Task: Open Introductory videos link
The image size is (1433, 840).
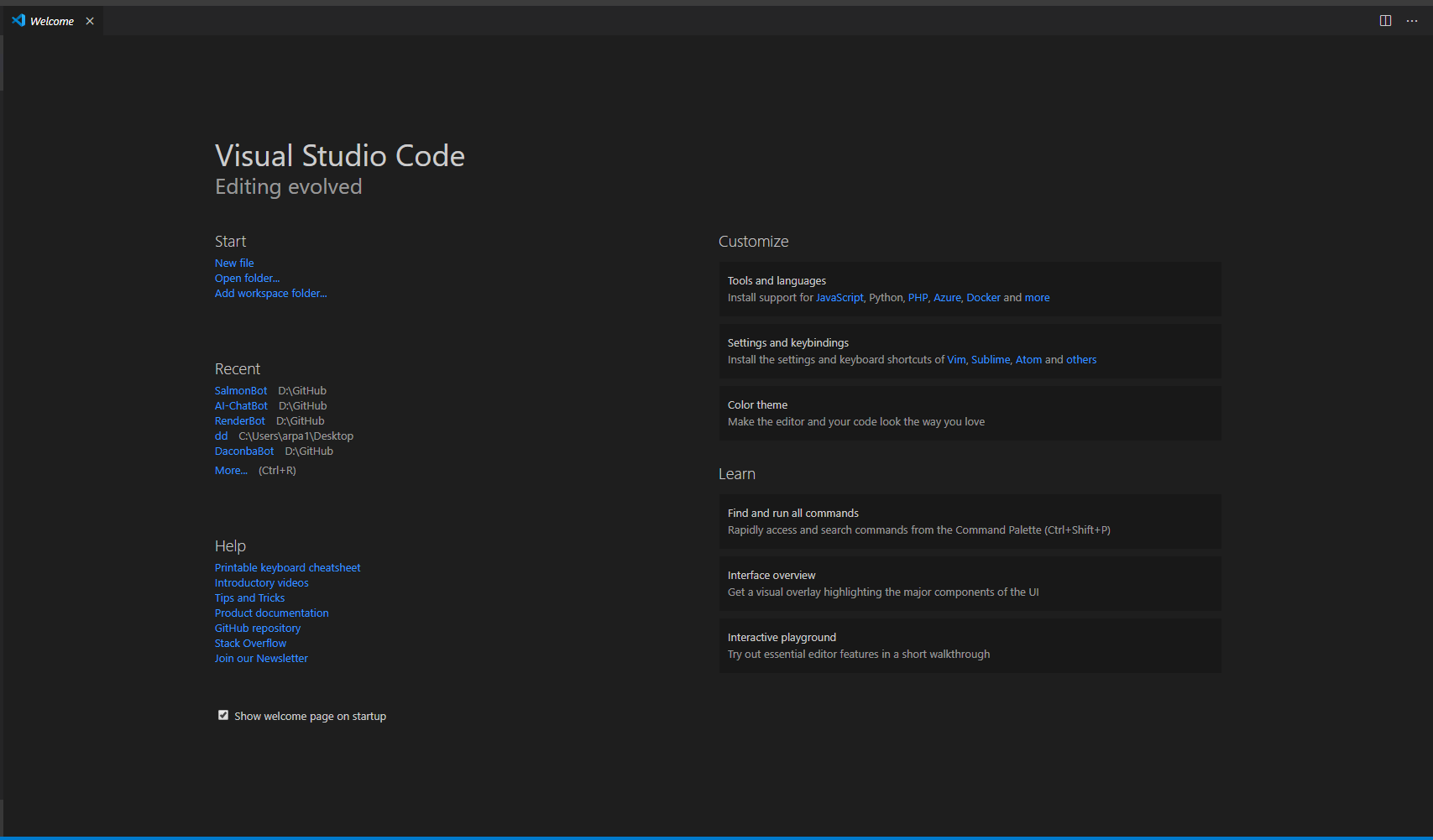Action: (x=261, y=582)
